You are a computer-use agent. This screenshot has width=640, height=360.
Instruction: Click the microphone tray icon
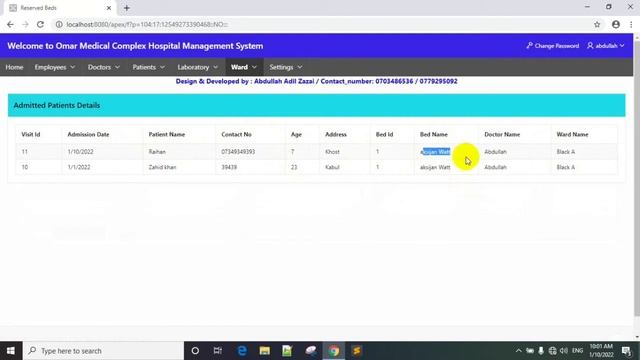541,351
